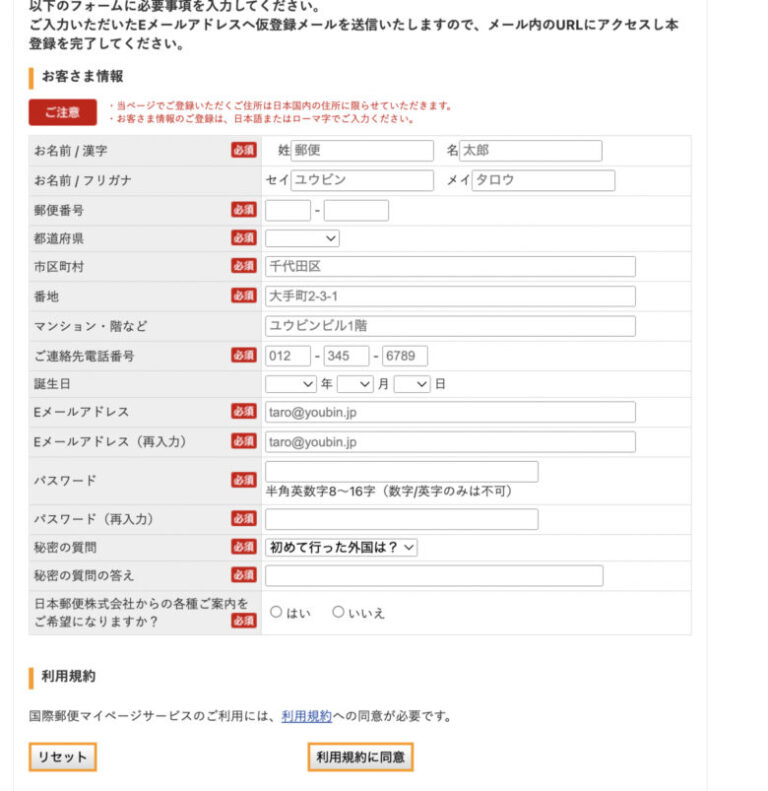Click the 名 kanji given name field
Image resolution: width=768 pixels, height=791 pixels.
pyautogui.click(x=530, y=151)
